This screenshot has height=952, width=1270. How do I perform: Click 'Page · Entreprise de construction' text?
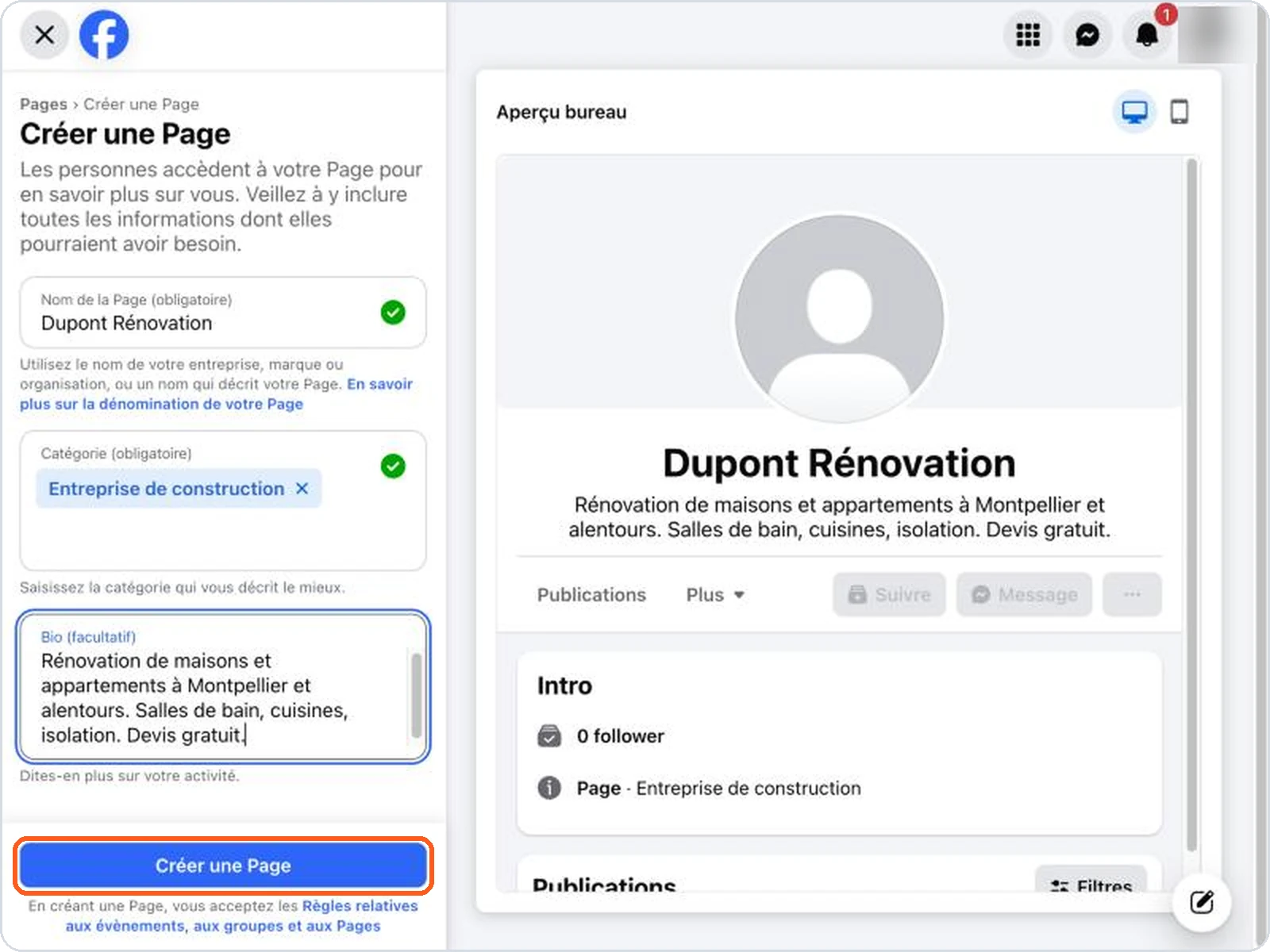pos(718,789)
